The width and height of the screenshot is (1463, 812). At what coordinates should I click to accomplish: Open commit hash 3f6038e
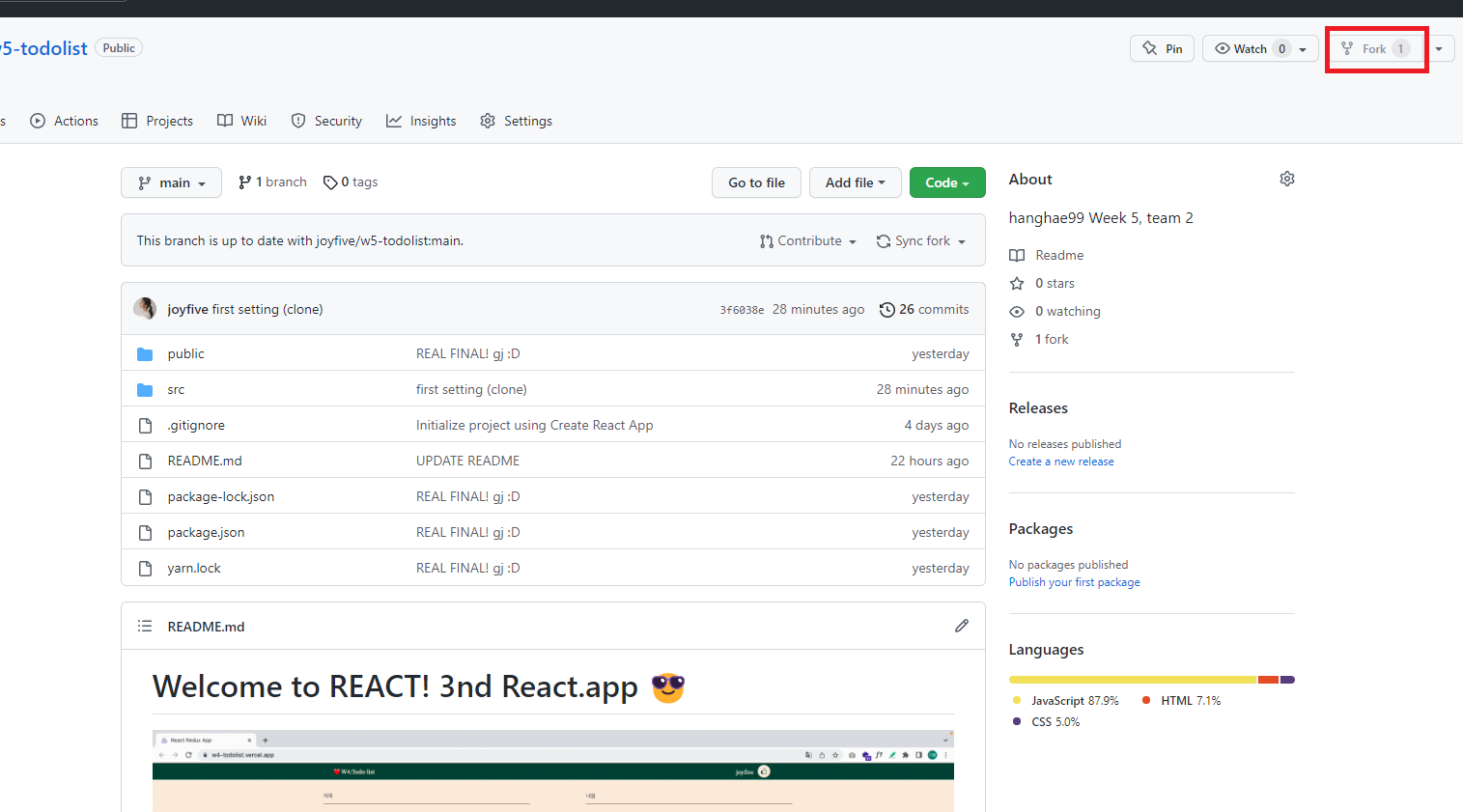click(x=742, y=310)
